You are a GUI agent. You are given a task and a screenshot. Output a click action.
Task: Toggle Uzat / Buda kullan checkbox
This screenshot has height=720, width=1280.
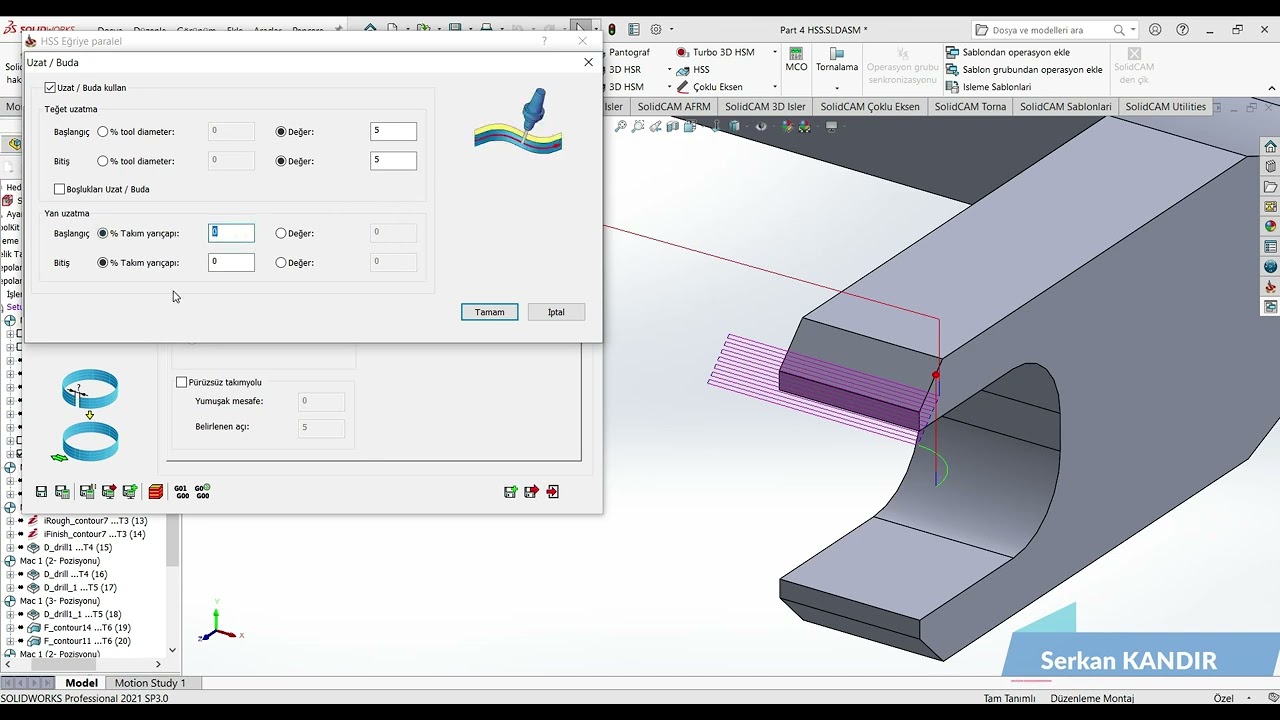pos(50,88)
